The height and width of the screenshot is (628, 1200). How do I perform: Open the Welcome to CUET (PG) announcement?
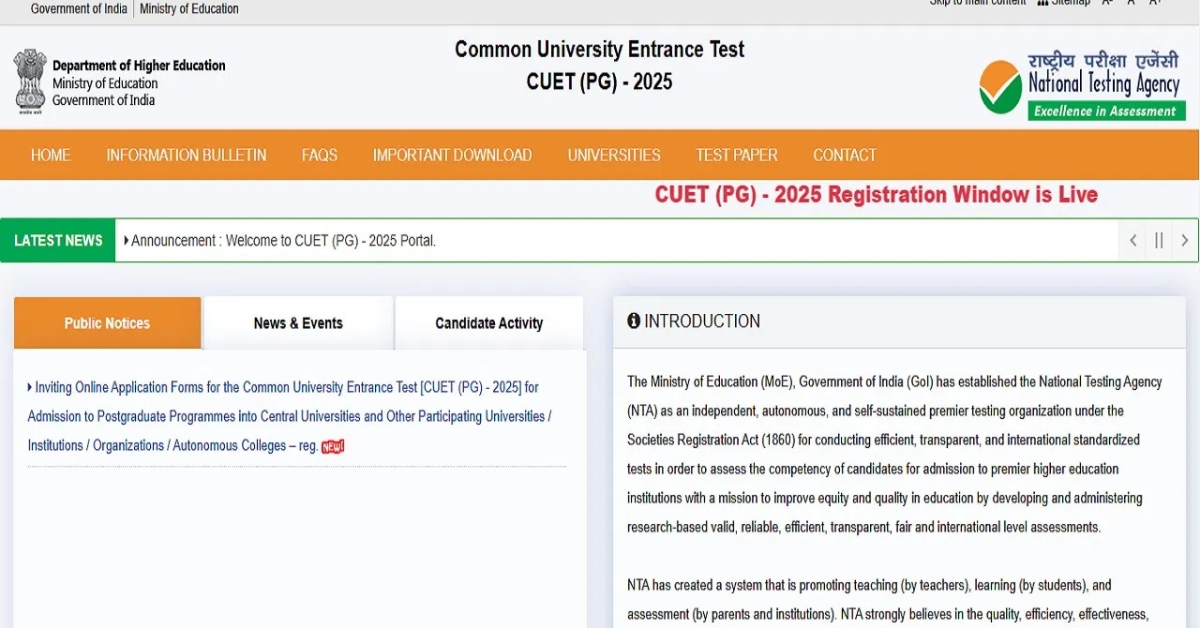point(284,241)
